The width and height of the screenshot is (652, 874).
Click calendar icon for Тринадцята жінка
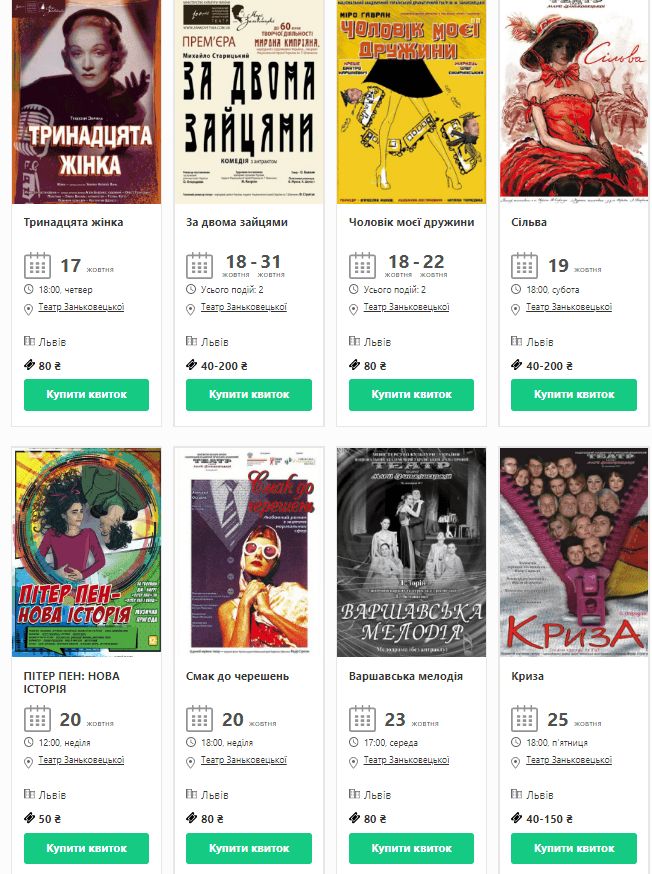coord(37,266)
